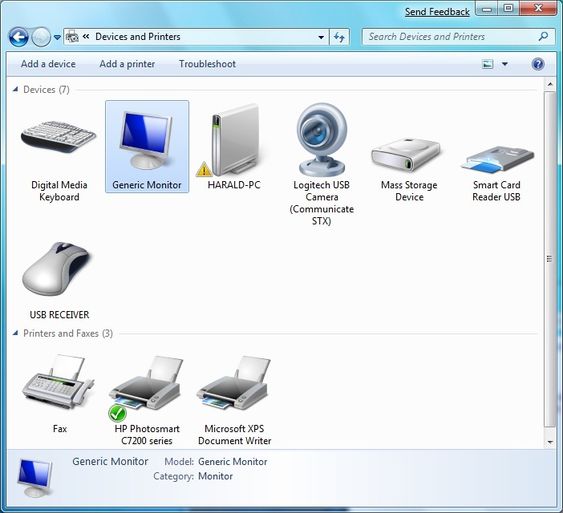Click Add a device in toolbar
The width and height of the screenshot is (563, 513).
pos(48,64)
